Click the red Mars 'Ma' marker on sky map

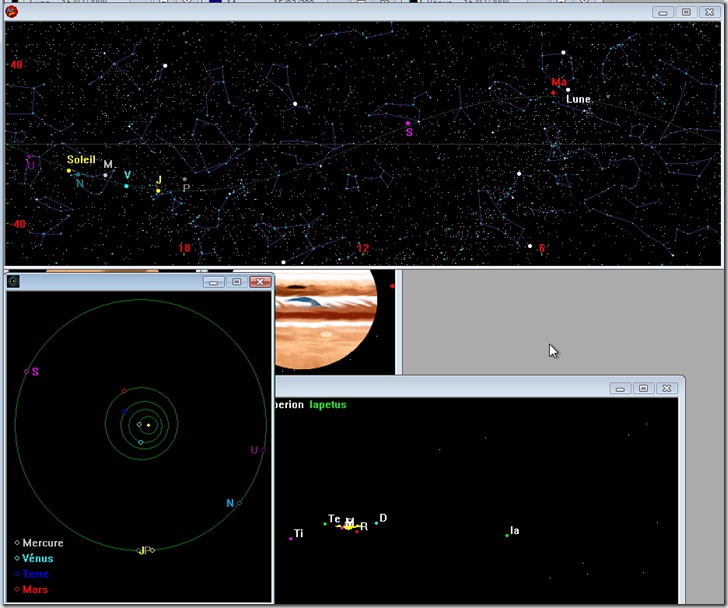(x=553, y=92)
